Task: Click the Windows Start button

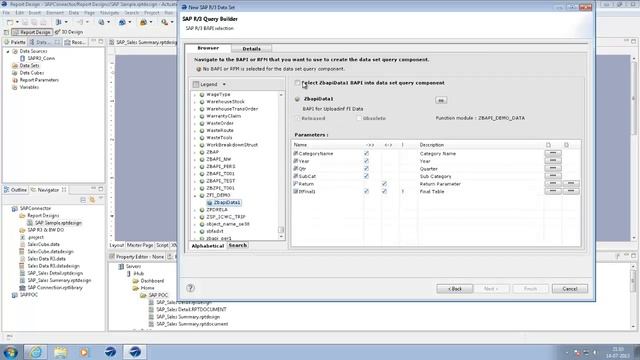Action: click(x=10, y=352)
